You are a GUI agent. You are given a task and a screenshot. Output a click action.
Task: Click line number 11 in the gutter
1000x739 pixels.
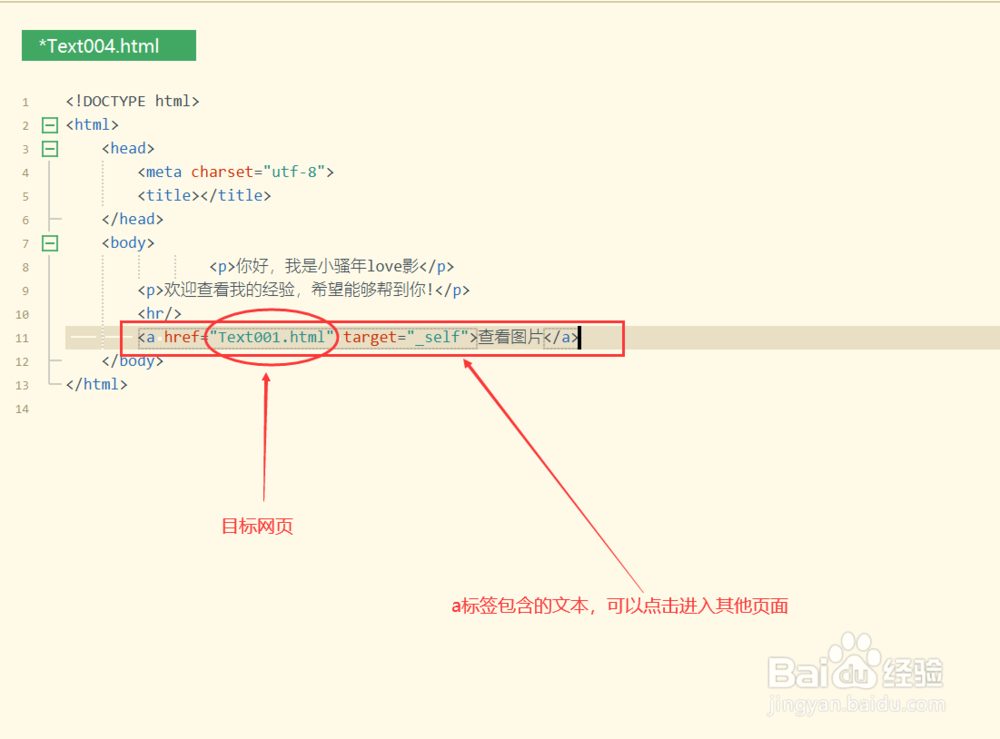22,338
